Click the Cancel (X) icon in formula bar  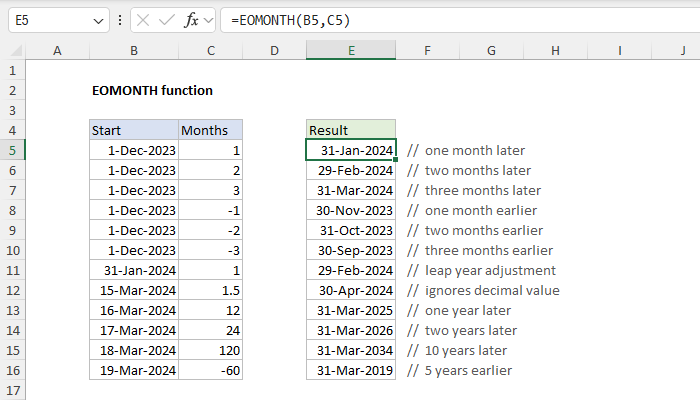click(x=143, y=20)
